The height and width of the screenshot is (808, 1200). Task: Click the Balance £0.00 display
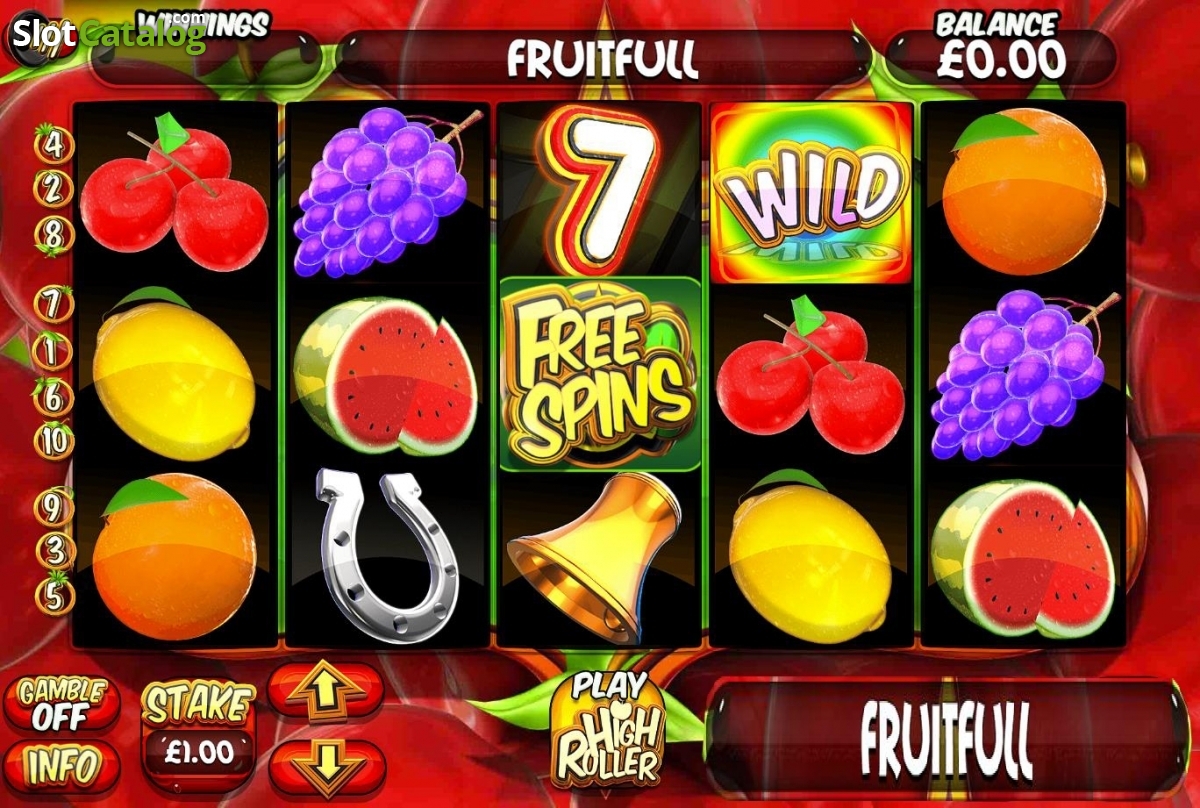[1000, 48]
